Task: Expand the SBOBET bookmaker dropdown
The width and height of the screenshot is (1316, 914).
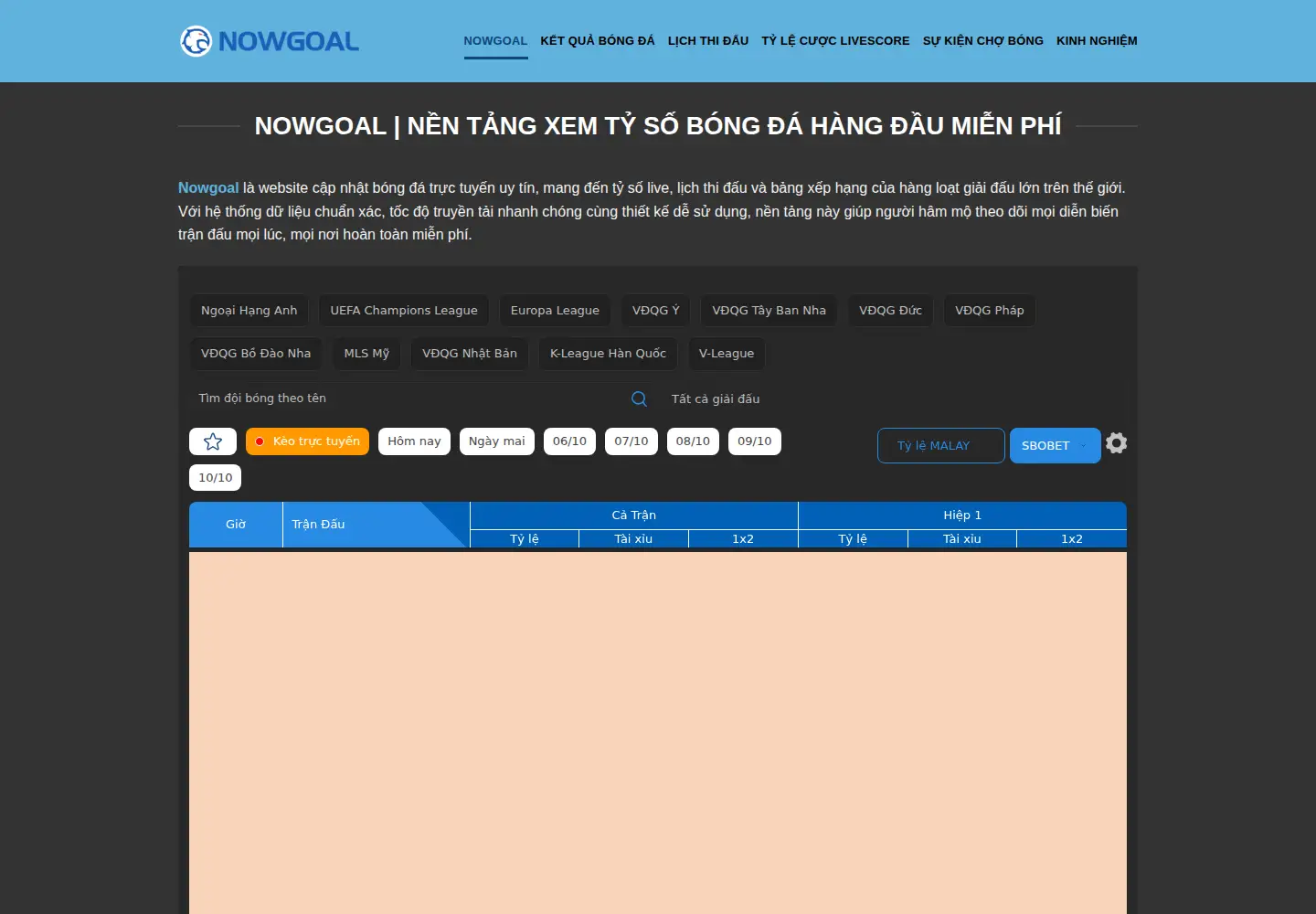Action: click(x=1055, y=445)
